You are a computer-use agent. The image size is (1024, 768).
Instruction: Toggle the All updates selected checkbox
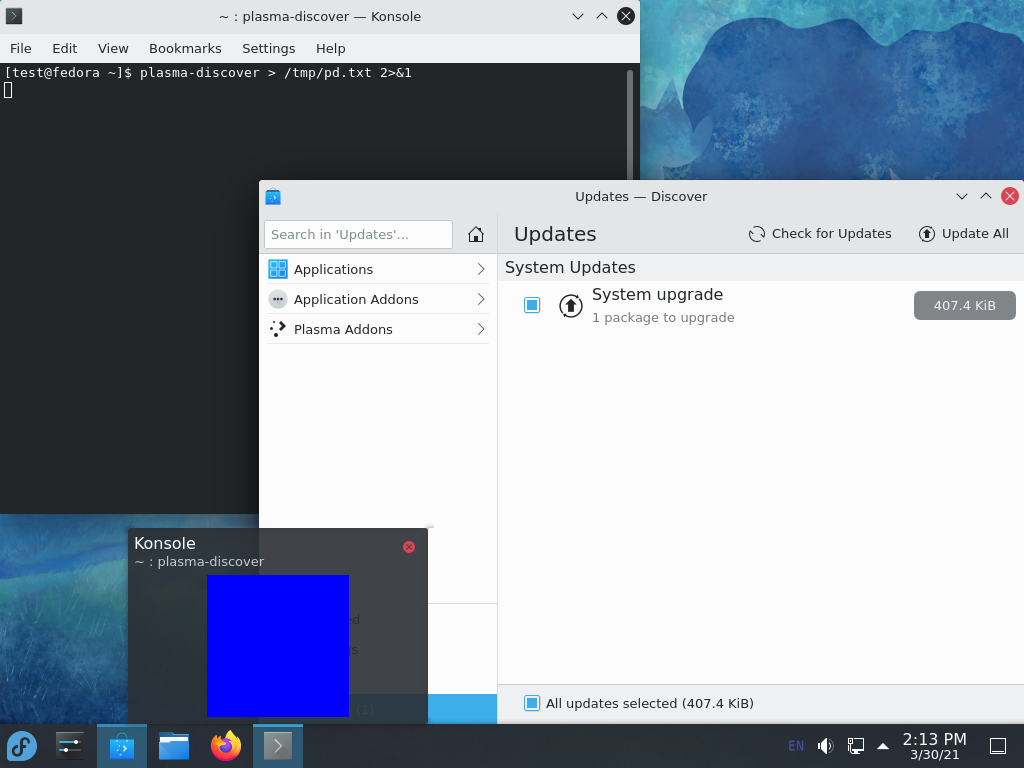(532, 703)
